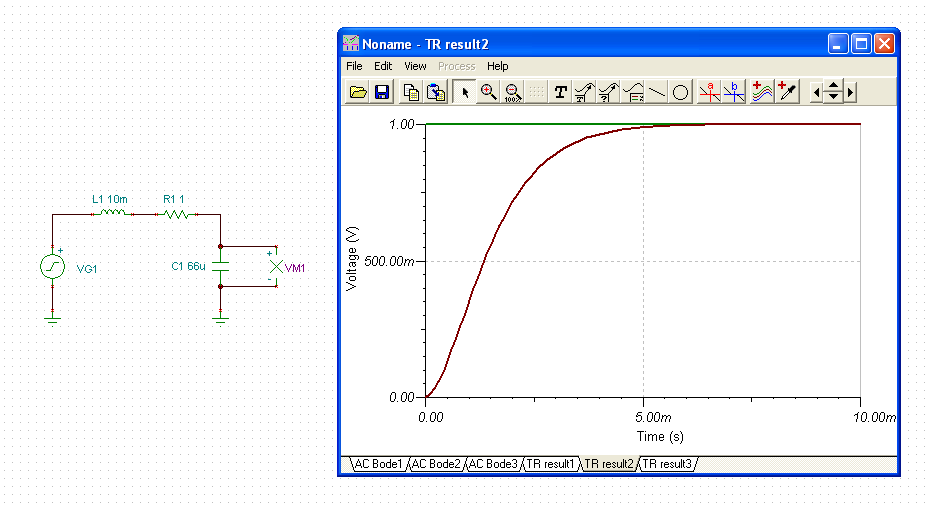This screenshot has height=509, width=932.
Task: Select the circle drawing tool
Action: tap(681, 92)
